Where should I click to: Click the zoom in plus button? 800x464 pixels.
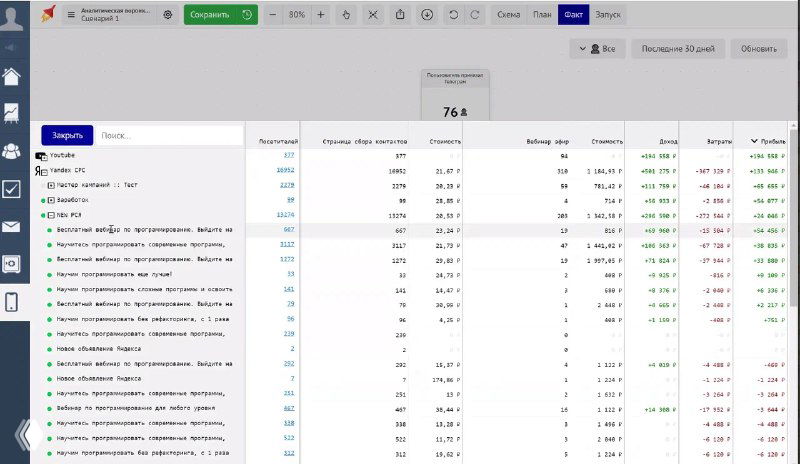click(320, 15)
